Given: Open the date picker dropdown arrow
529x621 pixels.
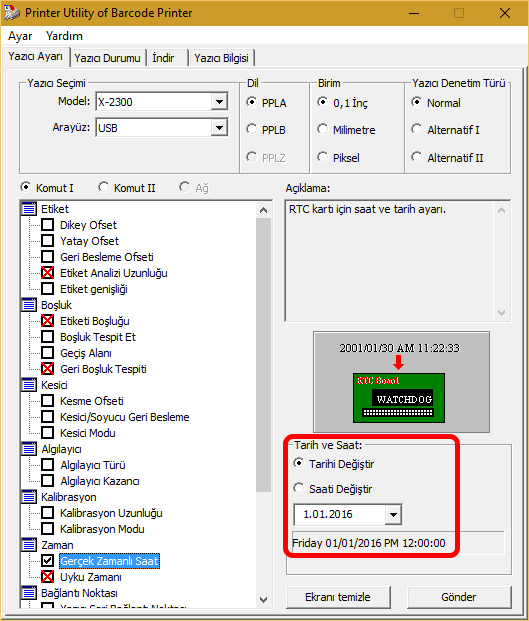Looking at the screenshot, I should tap(393, 514).
